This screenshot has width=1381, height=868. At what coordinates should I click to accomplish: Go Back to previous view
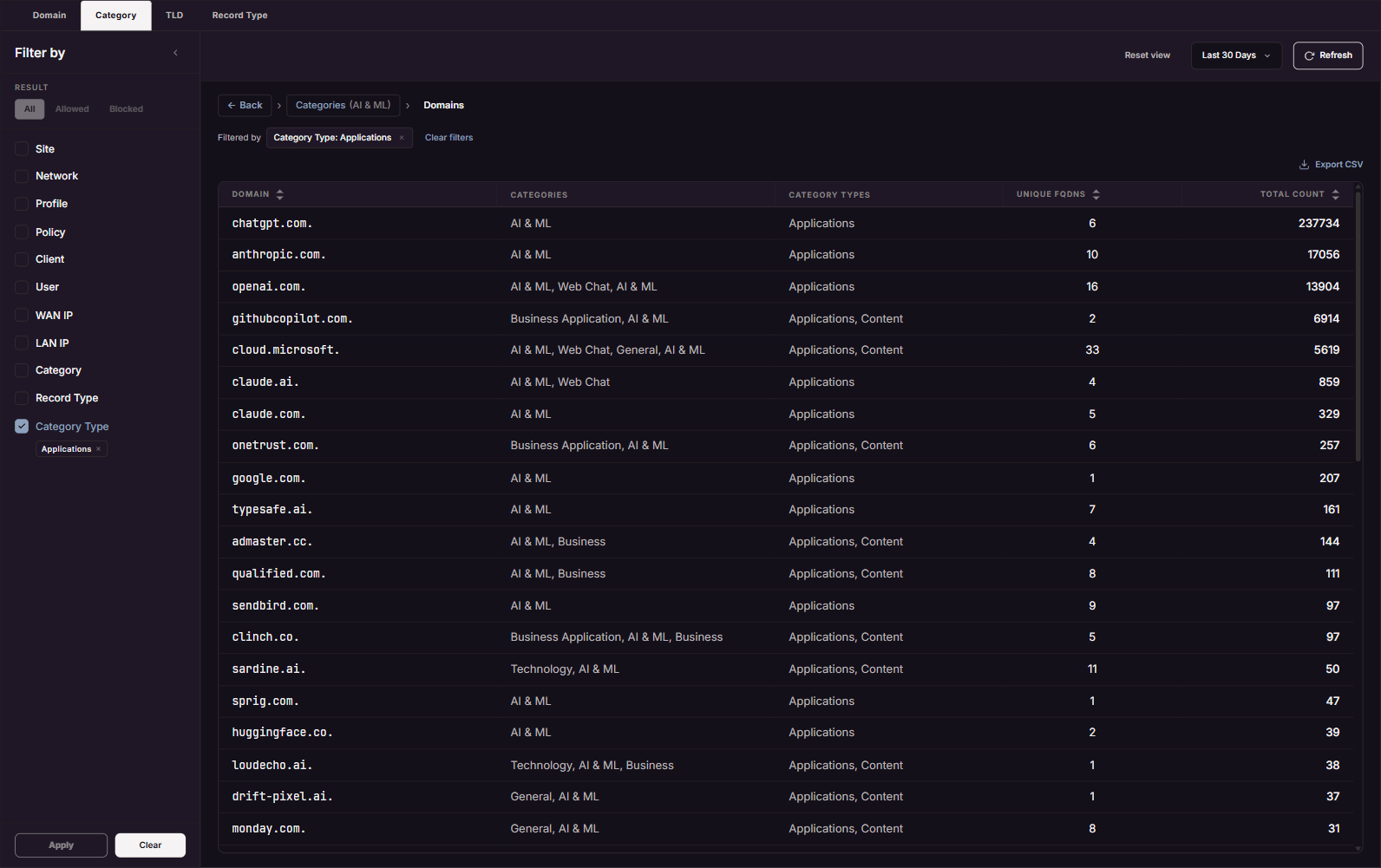245,106
